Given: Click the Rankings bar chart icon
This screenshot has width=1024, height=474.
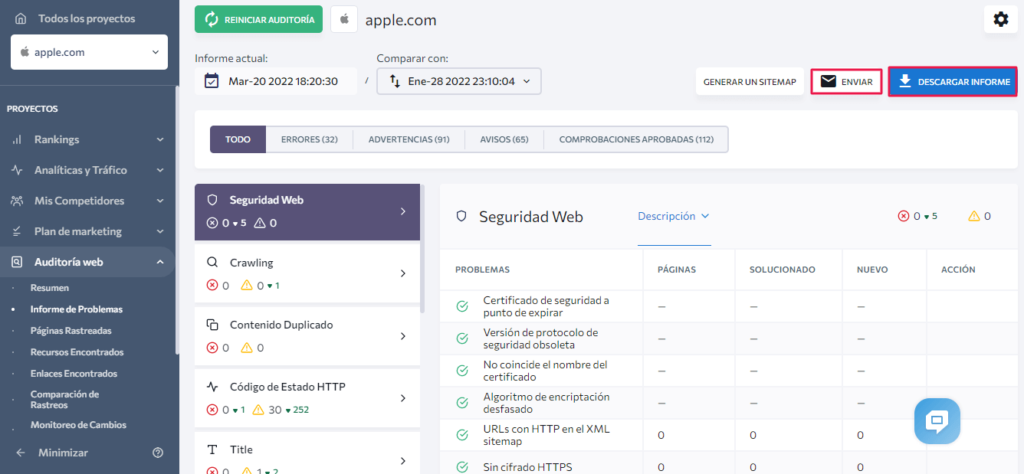Looking at the screenshot, I should coord(18,140).
